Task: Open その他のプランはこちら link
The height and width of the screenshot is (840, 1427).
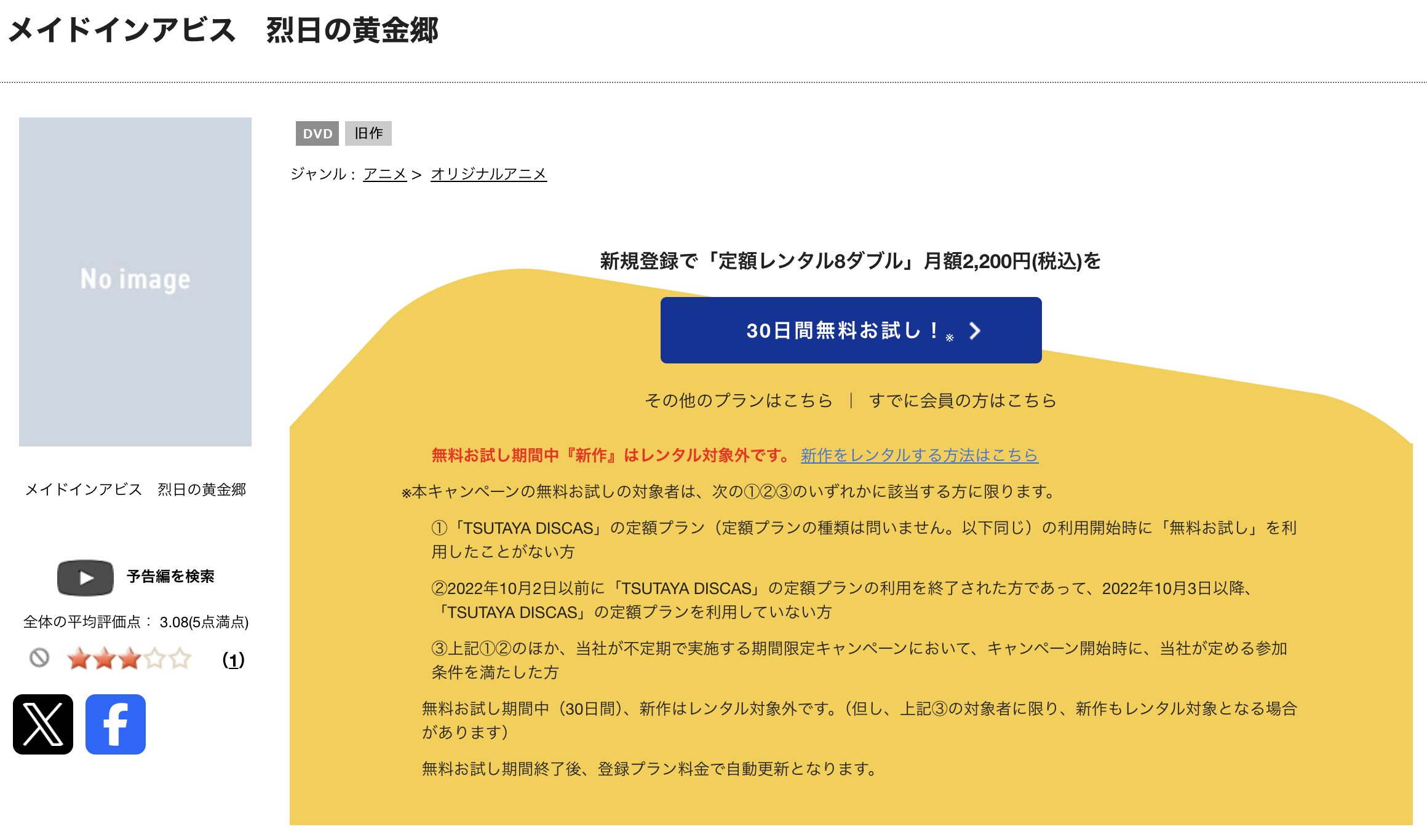Action: click(738, 401)
